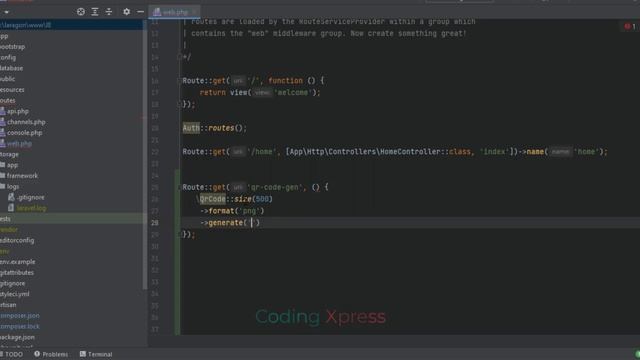Open .editorconfig file in tree

point(17,240)
